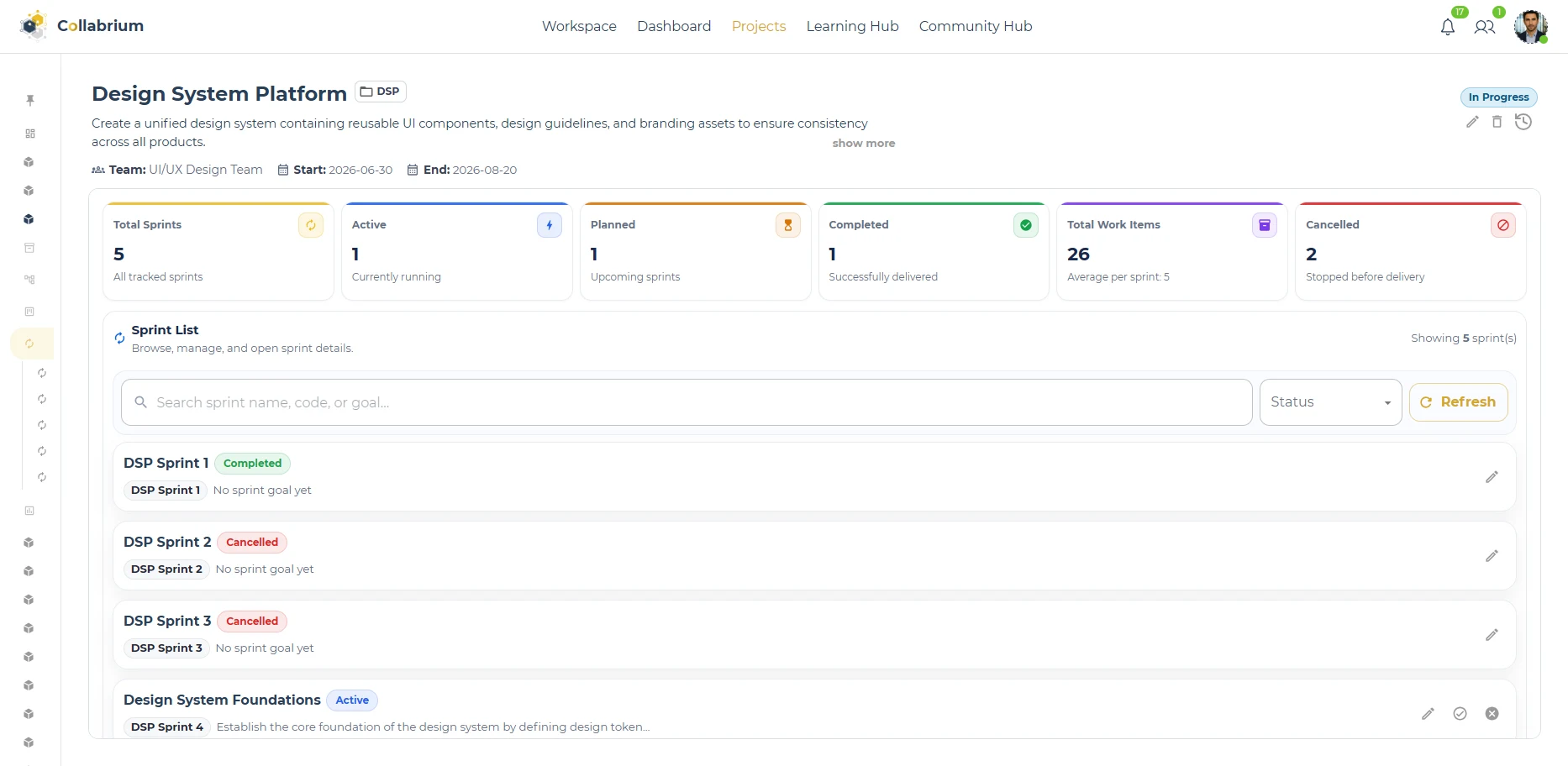Click the Total Work Items card icon

pyautogui.click(x=1265, y=225)
